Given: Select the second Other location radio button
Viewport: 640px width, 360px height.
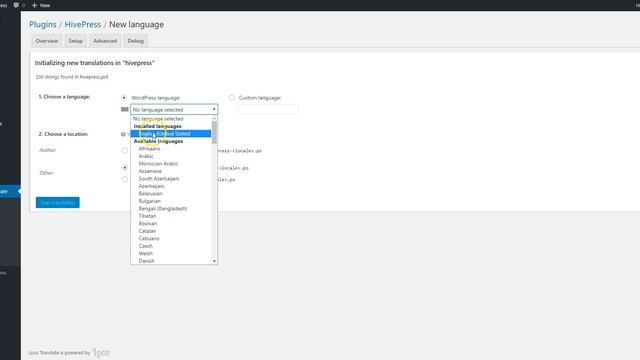Looking at the screenshot, I should pyautogui.click(x=125, y=179).
